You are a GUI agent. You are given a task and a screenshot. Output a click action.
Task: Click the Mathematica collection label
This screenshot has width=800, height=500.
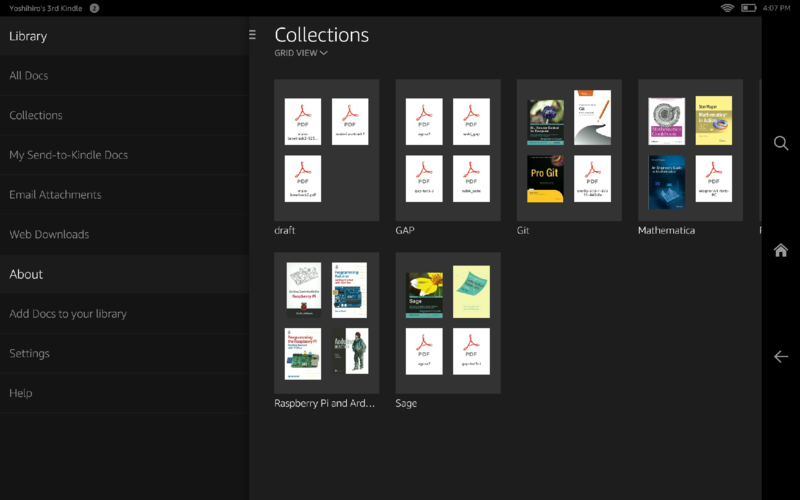coord(666,231)
